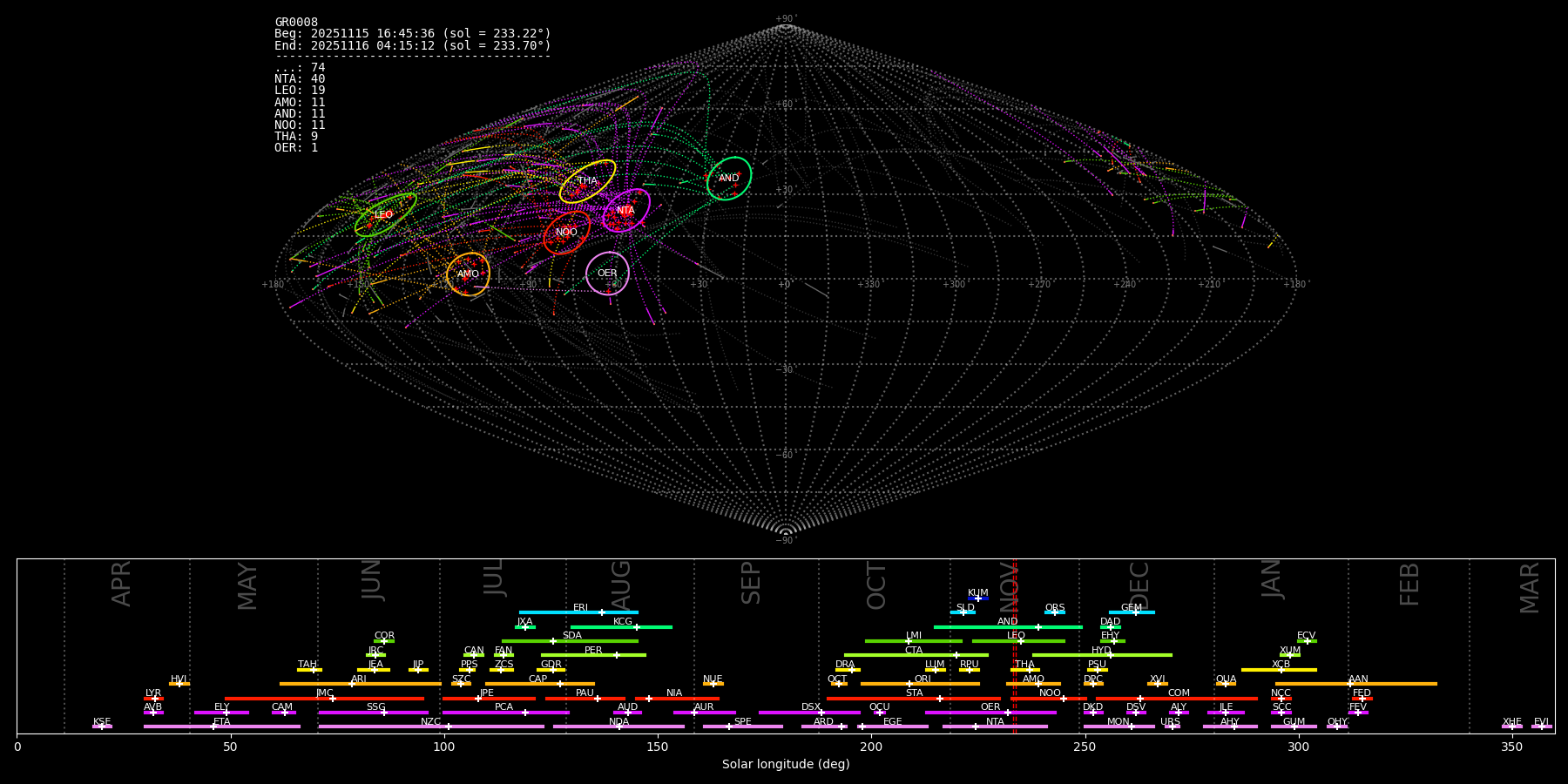The width and height of the screenshot is (1568, 784).
Task: Click the LEO radiant ellipse on the map
Action: (385, 214)
